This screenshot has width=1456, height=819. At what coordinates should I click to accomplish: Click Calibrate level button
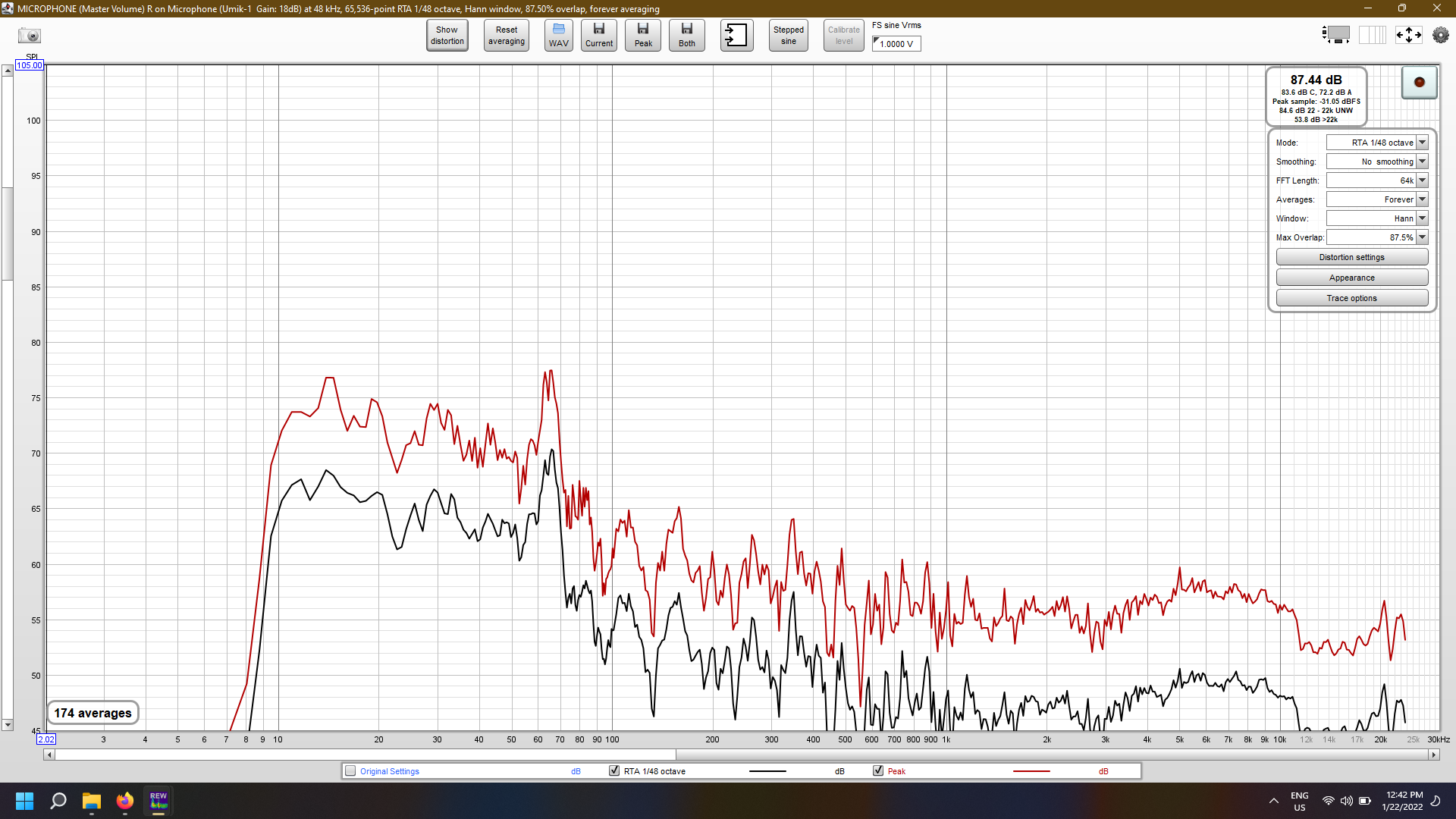coord(844,36)
